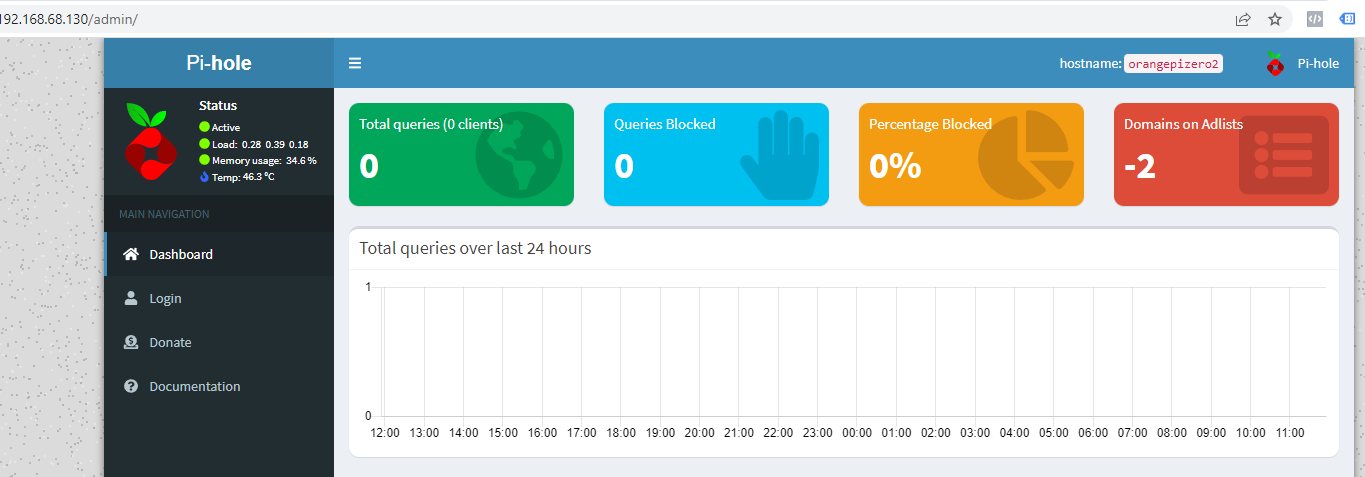The image size is (1365, 477).
Task: Open the blue Queries Blocked card
Action: click(716, 154)
